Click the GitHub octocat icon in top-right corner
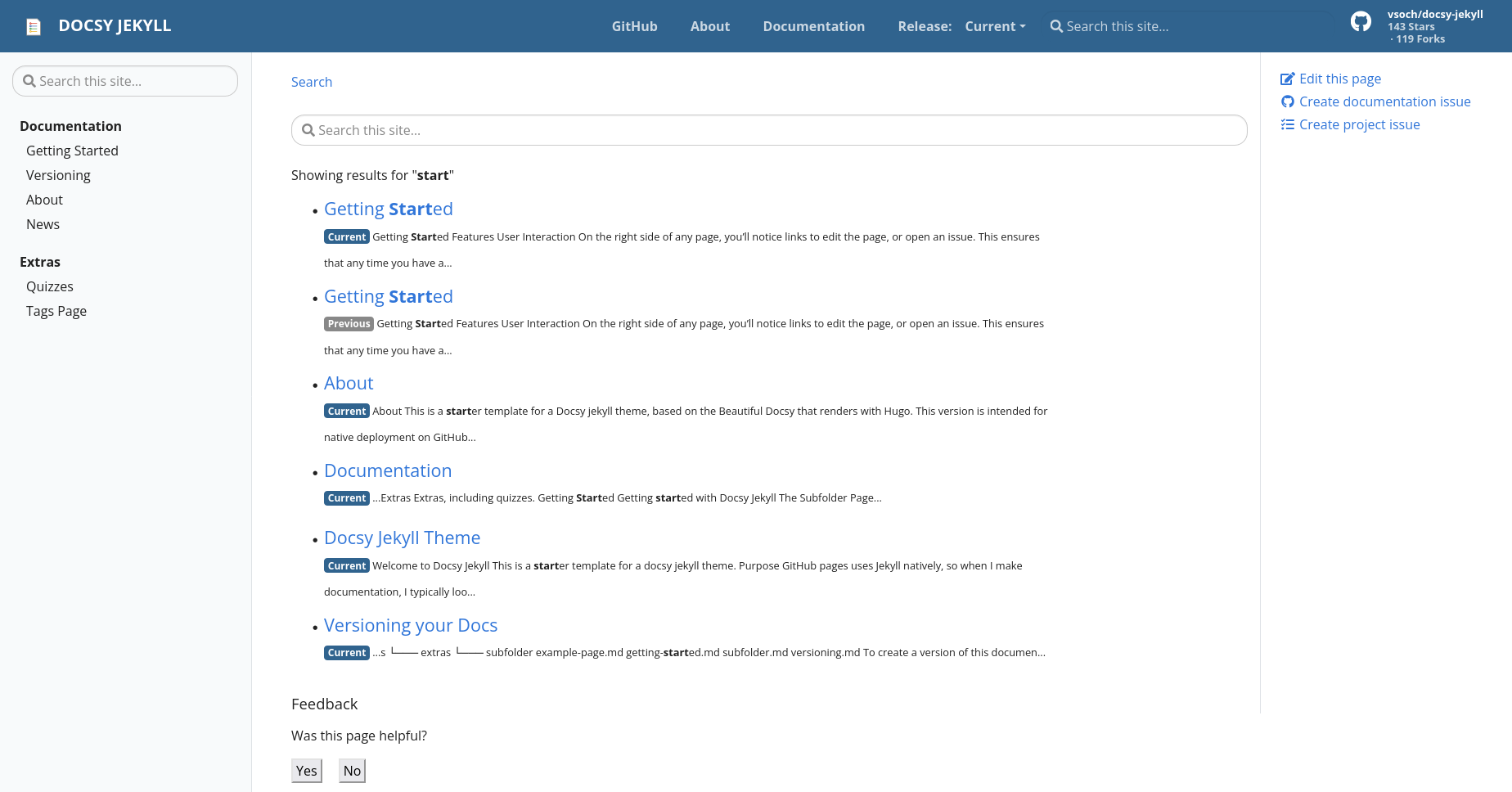1512x792 pixels. 1361,21
